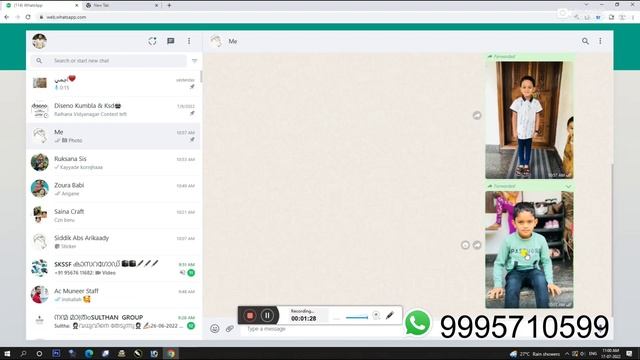Viewport: 640px width, 360px height.
Task: Click the Chrome icon in the taskbar
Action: (x=171, y=353)
